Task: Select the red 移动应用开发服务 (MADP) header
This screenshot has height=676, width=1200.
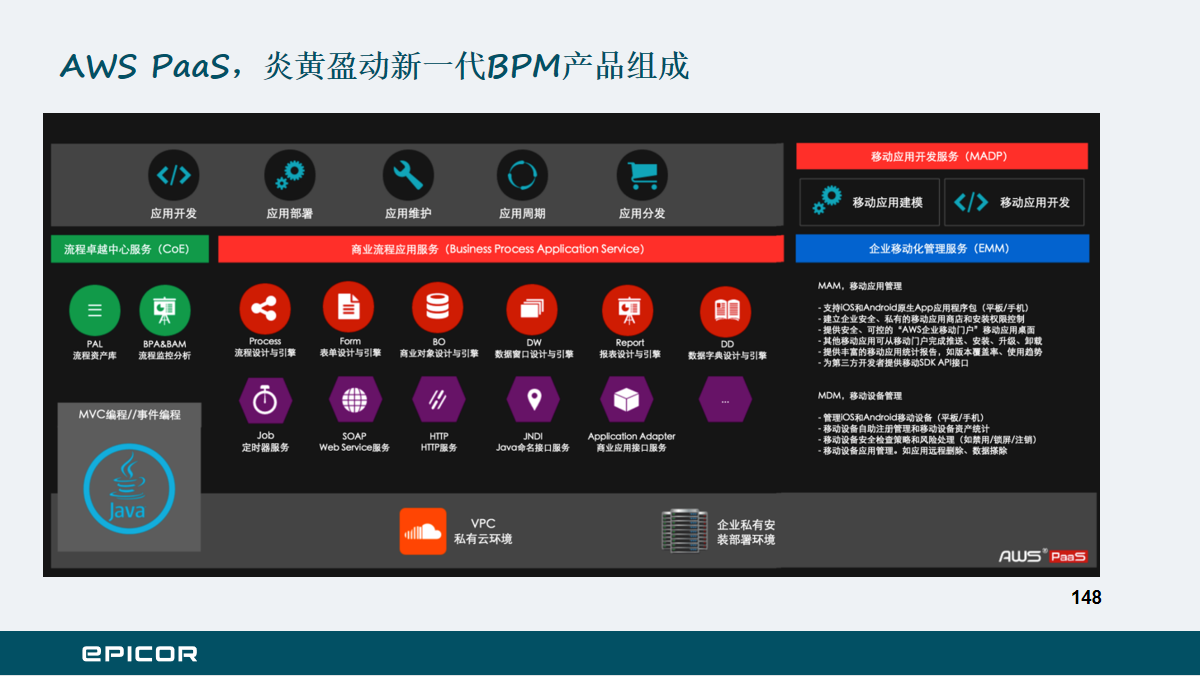Action: coord(941,156)
